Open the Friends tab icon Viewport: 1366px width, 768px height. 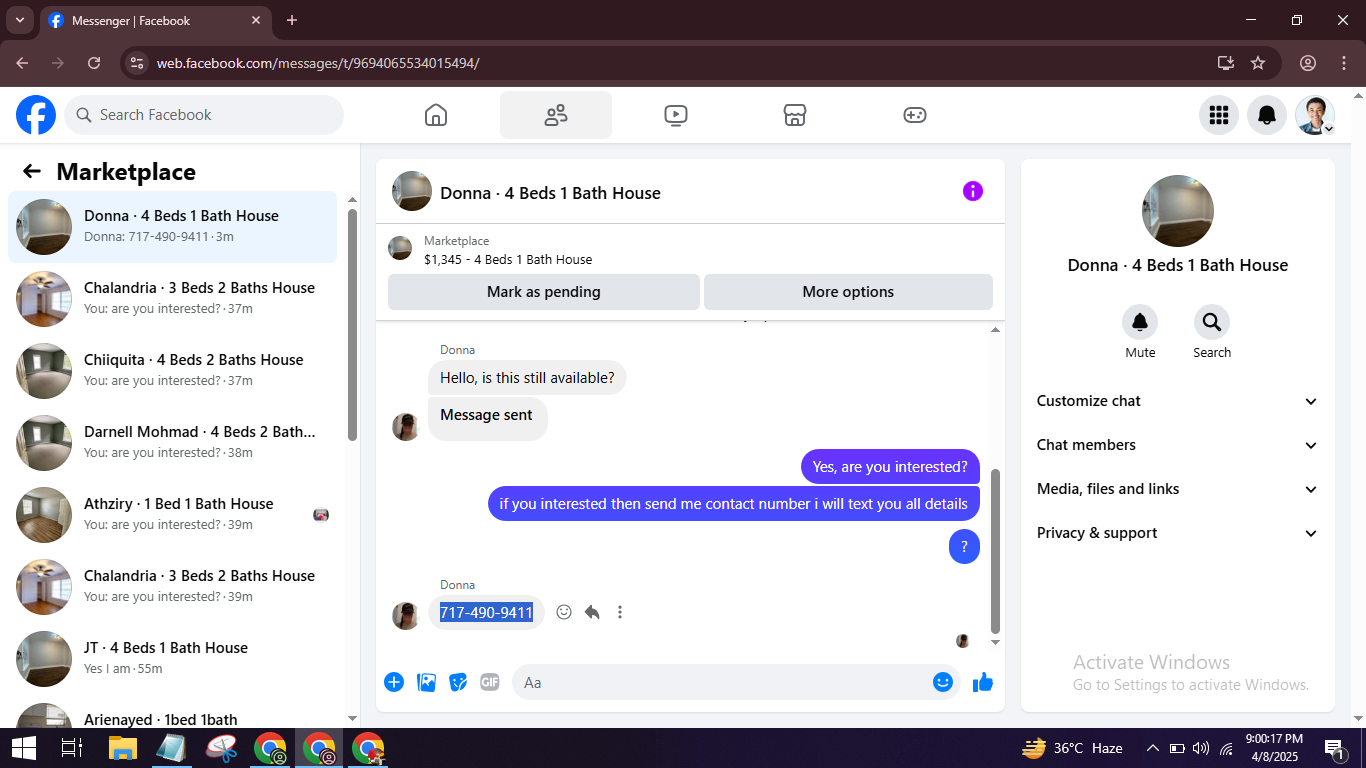pyautogui.click(x=556, y=115)
